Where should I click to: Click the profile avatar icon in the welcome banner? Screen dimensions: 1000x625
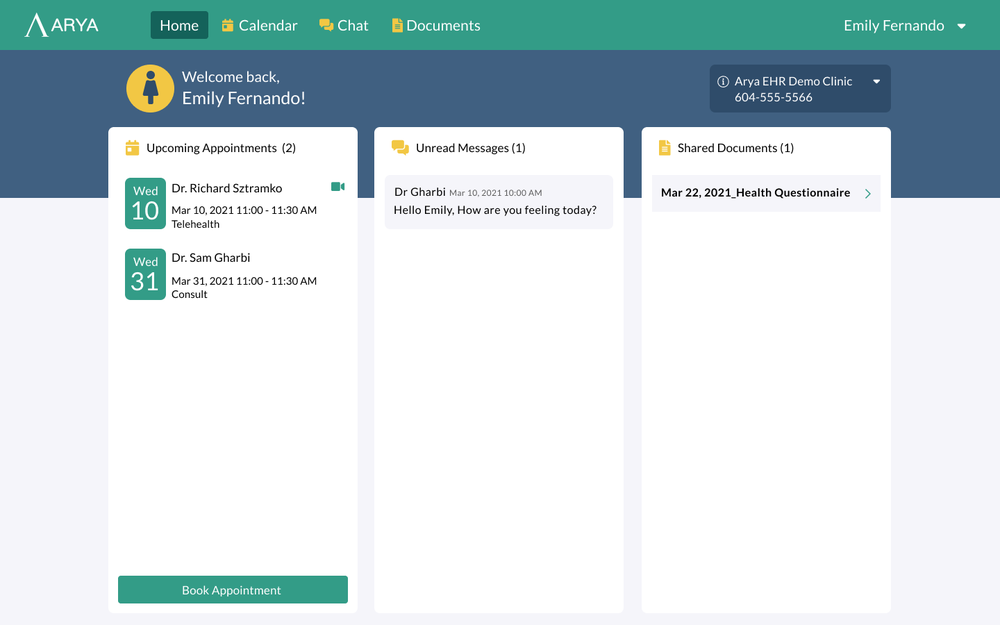pyautogui.click(x=149, y=89)
